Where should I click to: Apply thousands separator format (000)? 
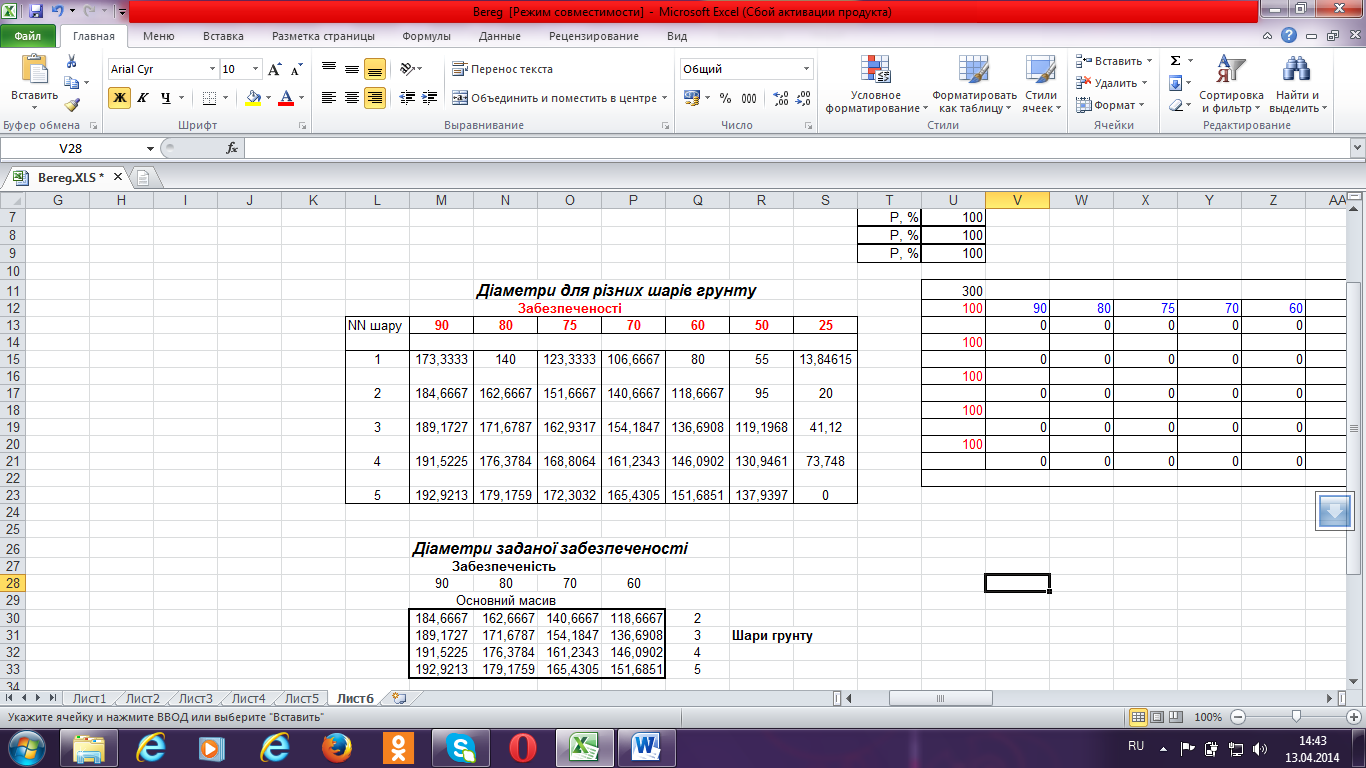[749, 98]
